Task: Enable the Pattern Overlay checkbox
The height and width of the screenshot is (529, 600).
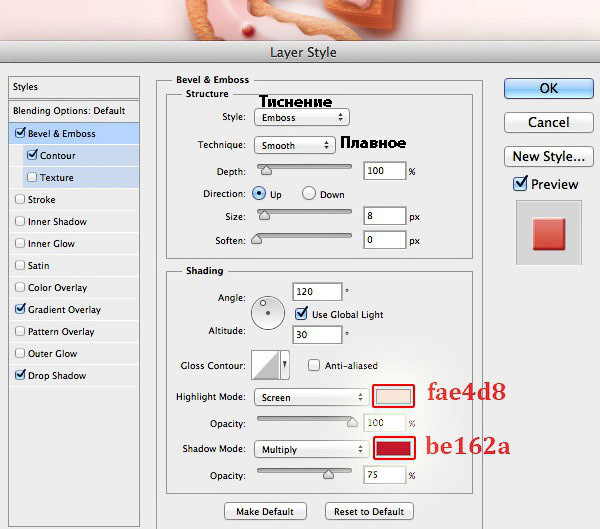Action: pyautogui.click(x=20, y=331)
